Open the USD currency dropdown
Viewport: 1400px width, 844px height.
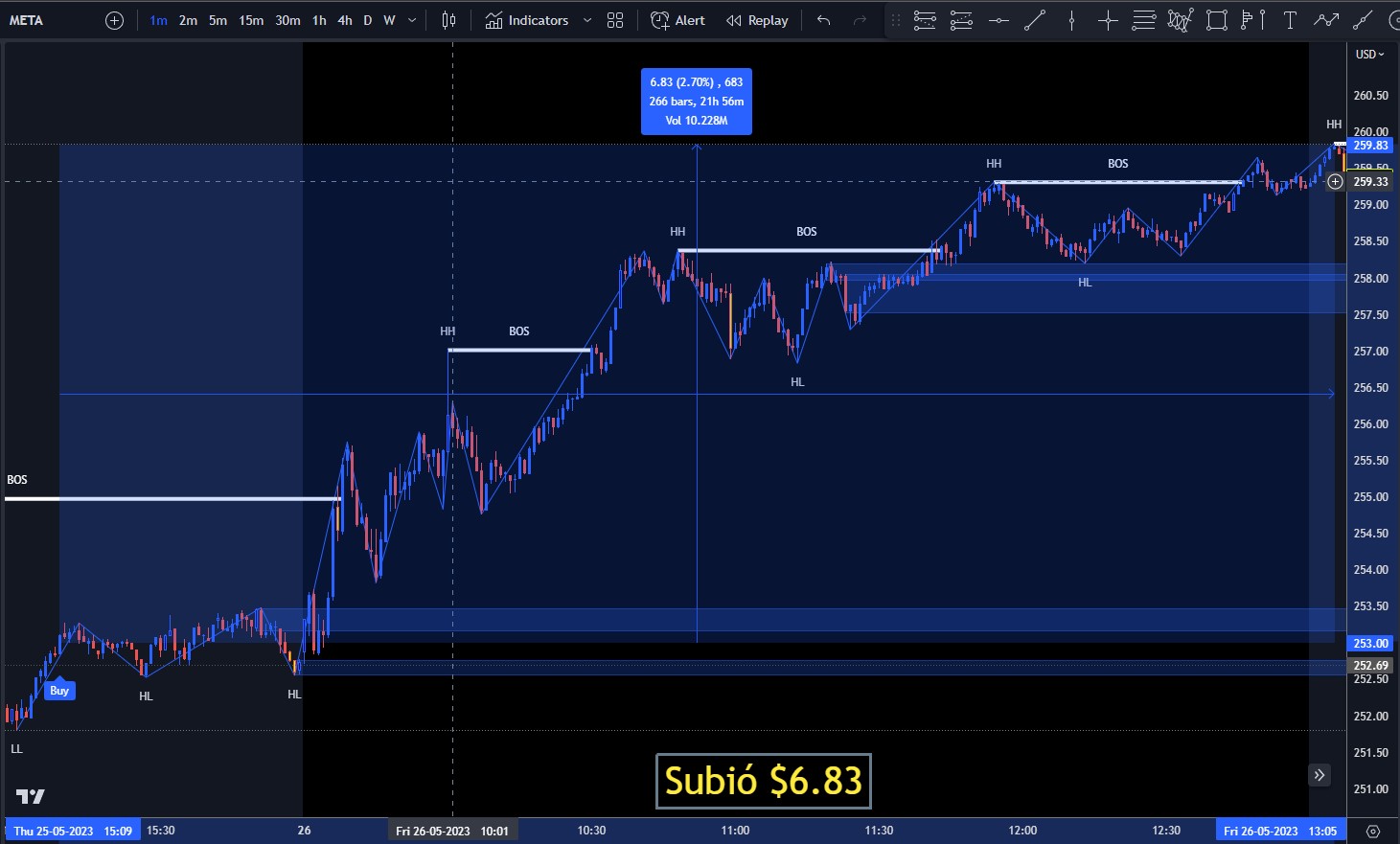click(x=1369, y=55)
